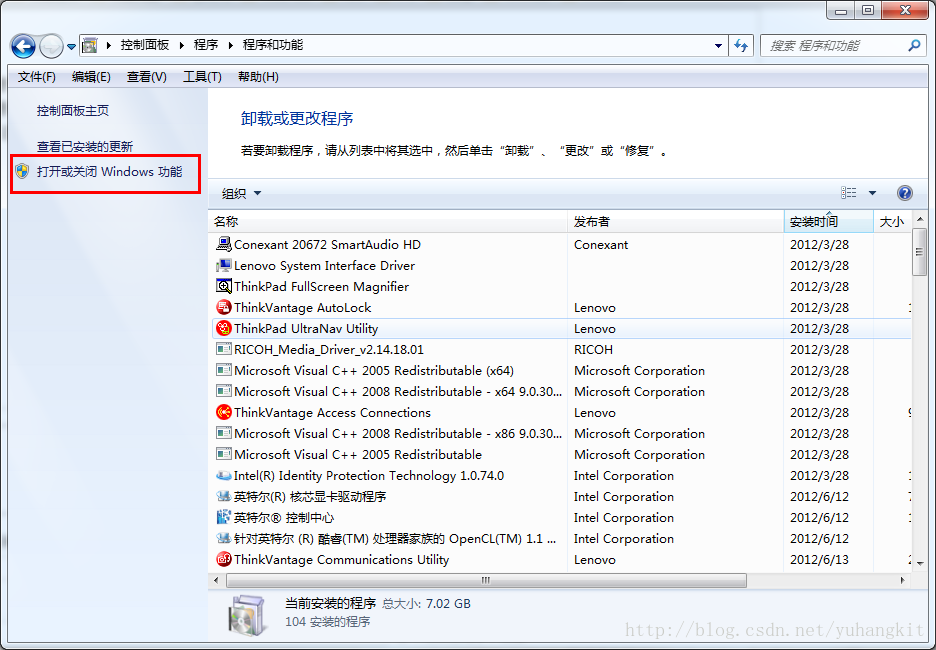This screenshot has height=650, width=936.
Task: Click the blue help question mark icon
Action: click(x=904, y=193)
